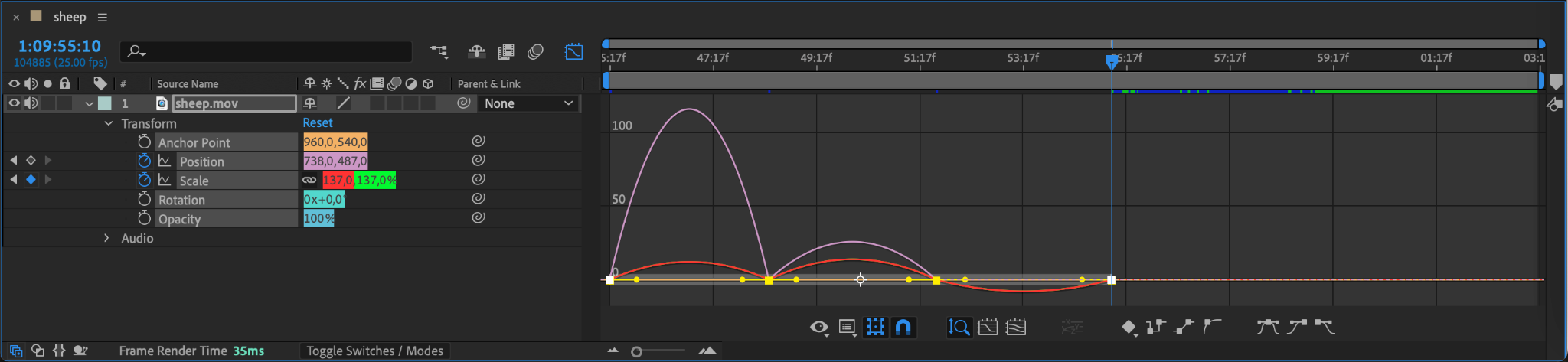The image size is (1568, 362).
Task: Open graph type and options menu
Action: pyautogui.click(x=848, y=328)
